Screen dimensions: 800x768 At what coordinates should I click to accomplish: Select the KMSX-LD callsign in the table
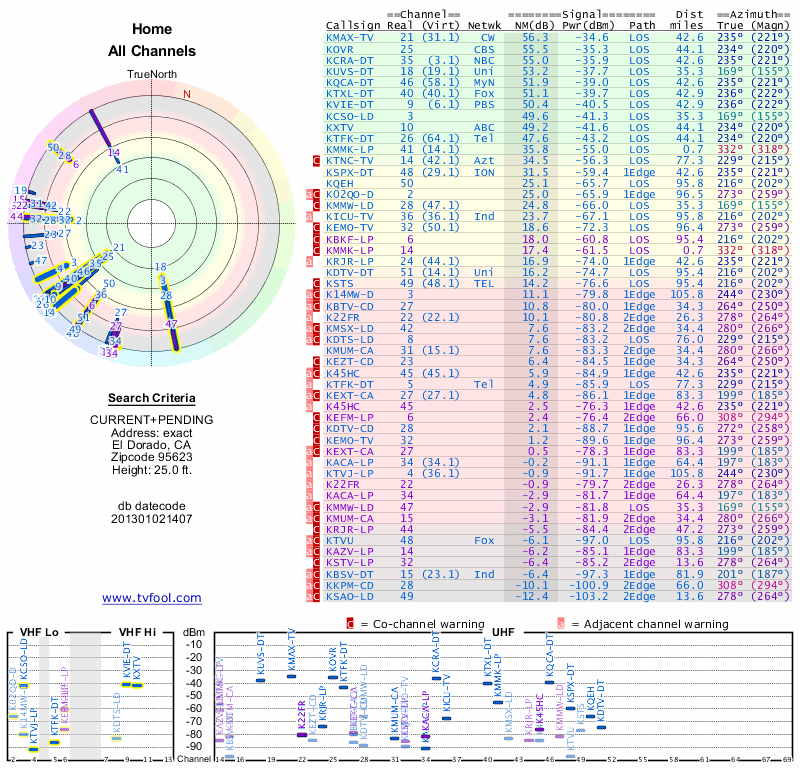350,329
